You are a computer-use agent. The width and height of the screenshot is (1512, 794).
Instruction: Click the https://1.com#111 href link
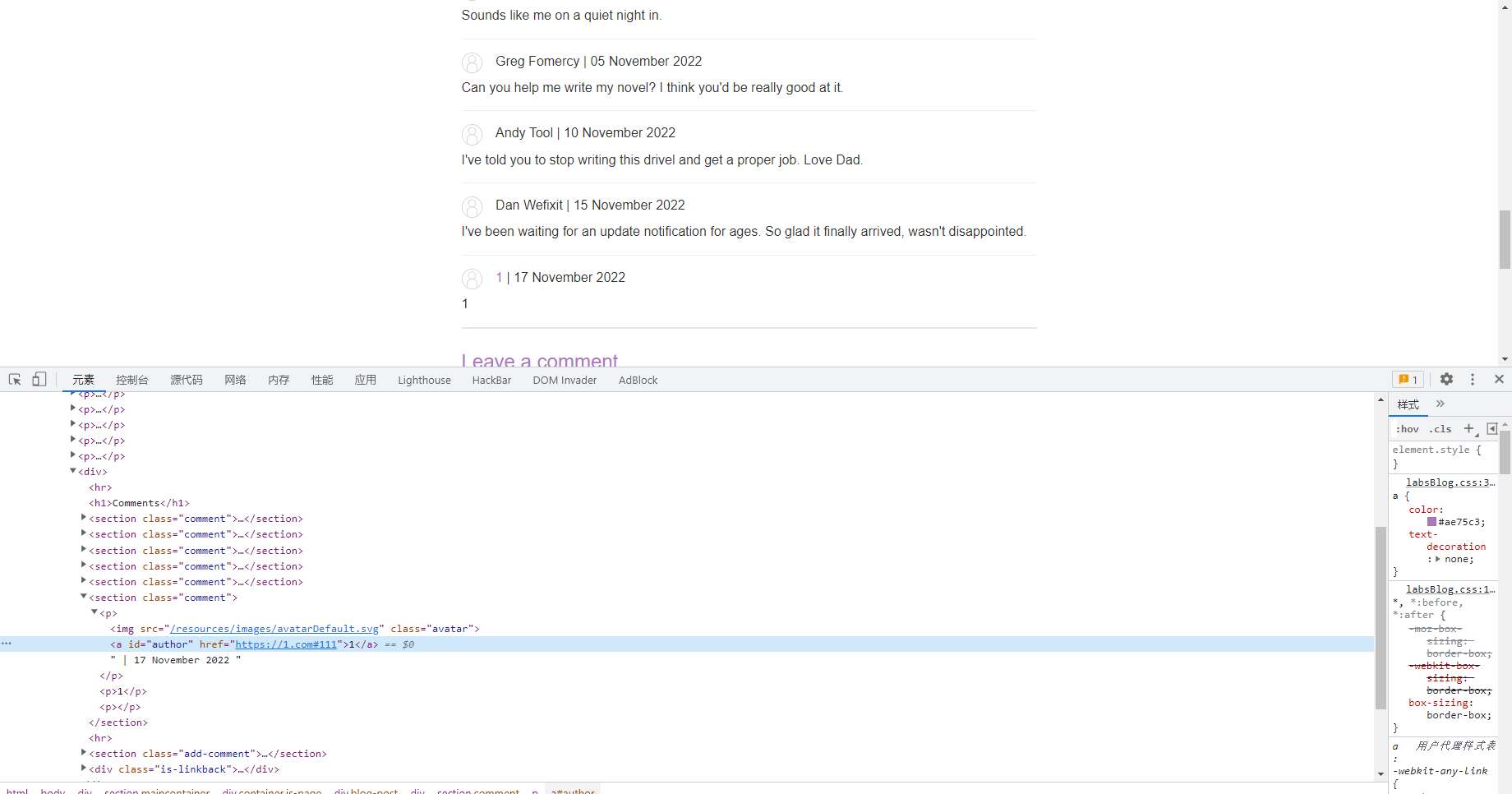(x=287, y=644)
